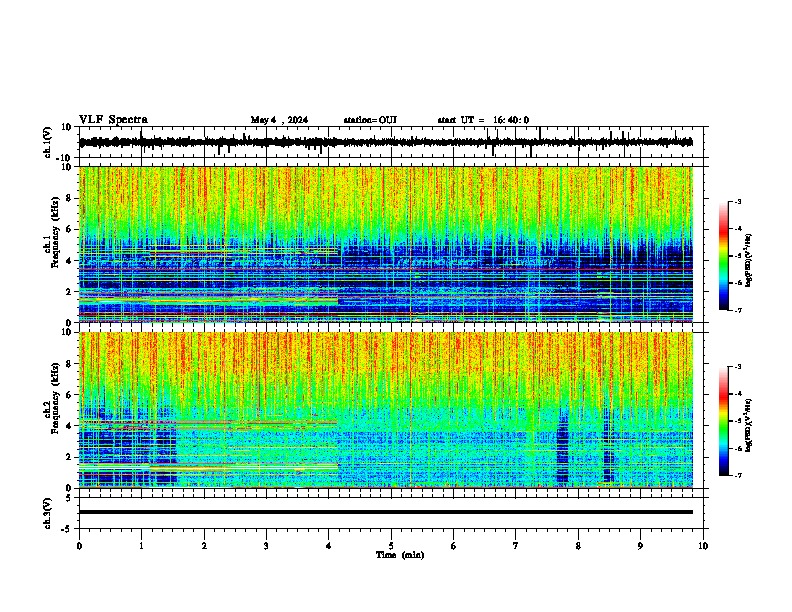Click the ch.1 color scale log(PSD) caption
792x612 pixels.
pos(749,260)
